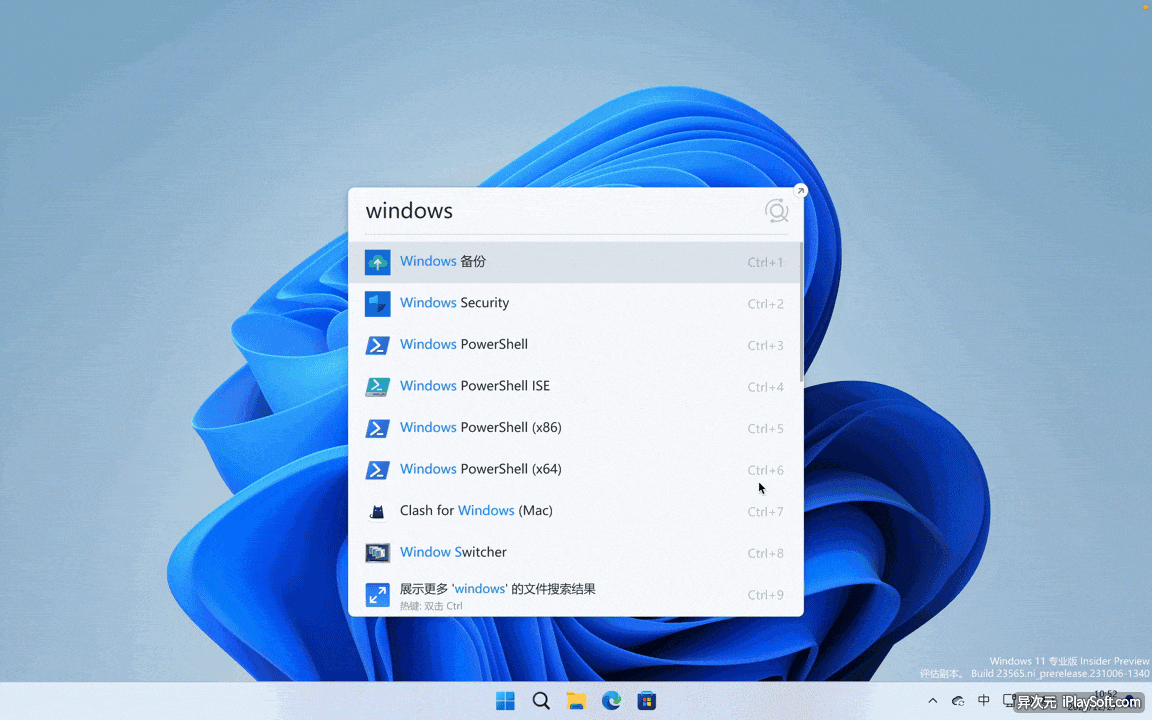Click the PowerShell ISE result icon
The width and height of the screenshot is (1152, 720).
[x=378, y=386]
